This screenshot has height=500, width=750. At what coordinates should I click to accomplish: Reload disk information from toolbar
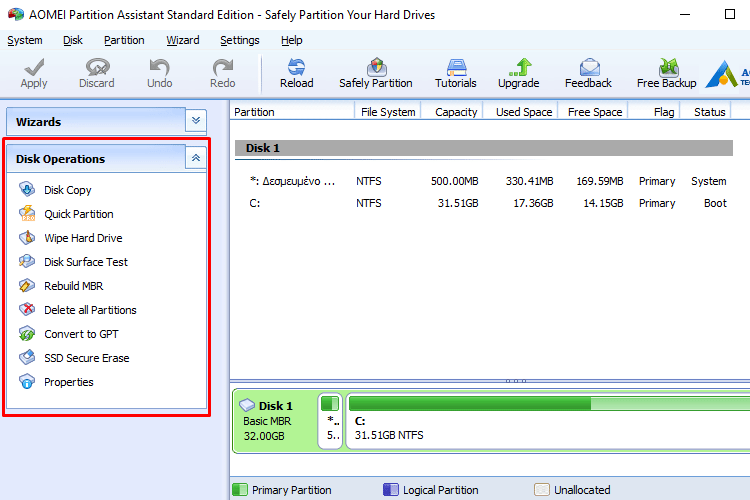point(297,74)
